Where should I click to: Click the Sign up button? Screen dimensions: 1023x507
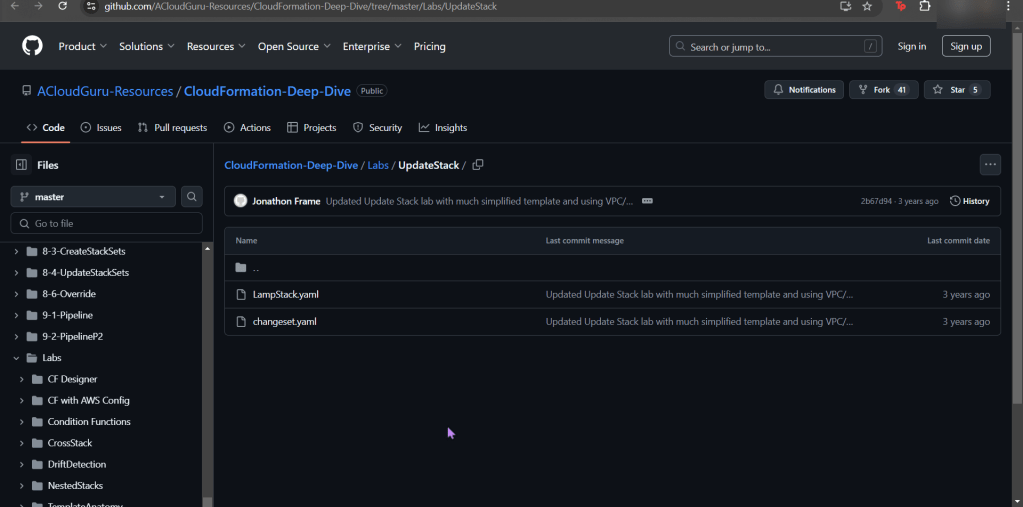click(965, 46)
